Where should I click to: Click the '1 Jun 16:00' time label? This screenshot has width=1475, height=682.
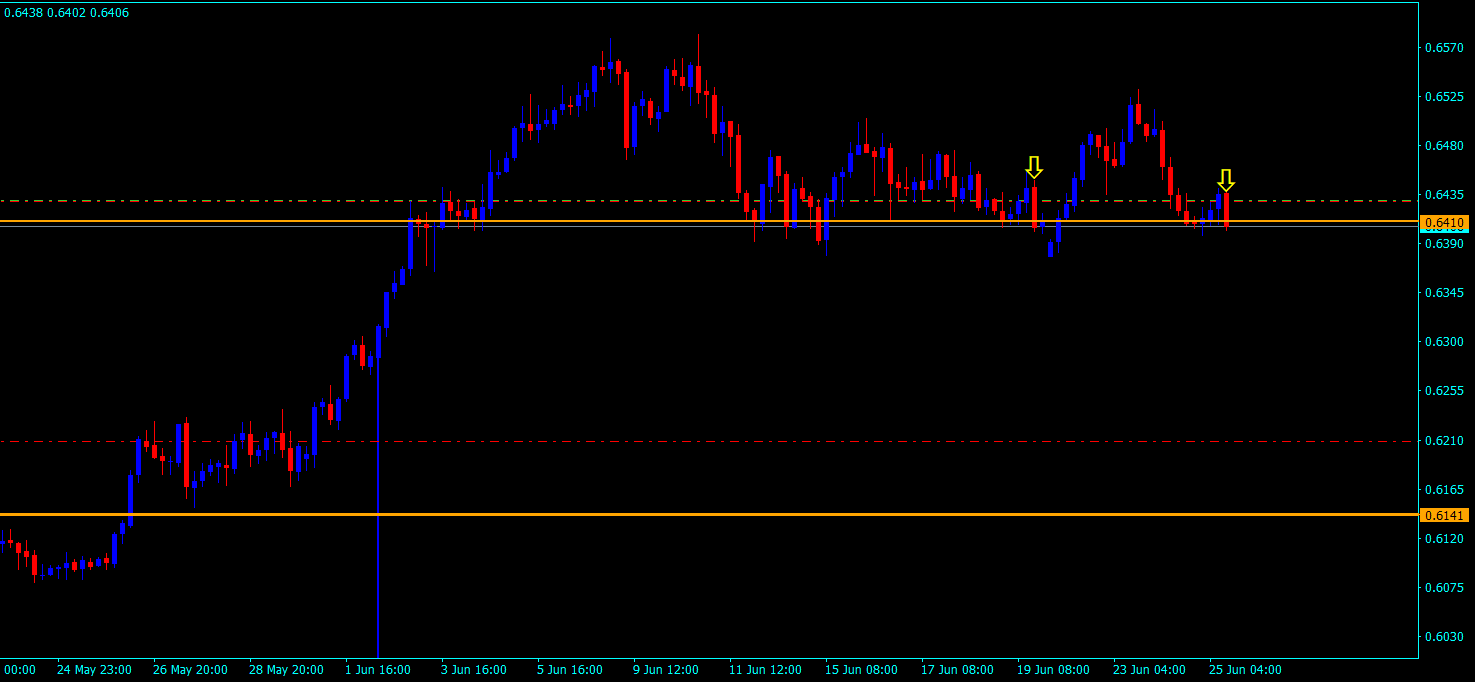click(x=378, y=669)
